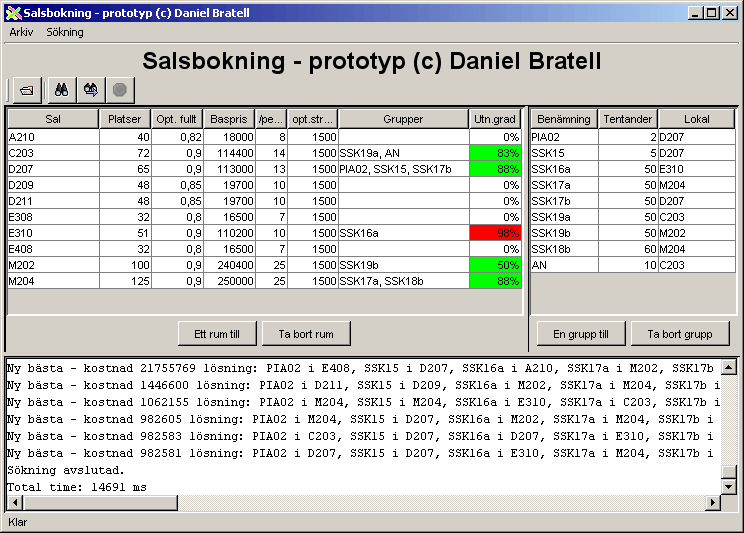Click the 'Tentander' column header in groups table

point(627,119)
